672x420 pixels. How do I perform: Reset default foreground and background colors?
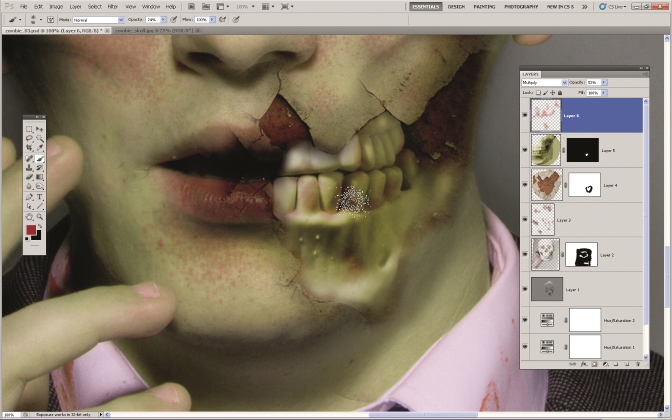[27, 239]
